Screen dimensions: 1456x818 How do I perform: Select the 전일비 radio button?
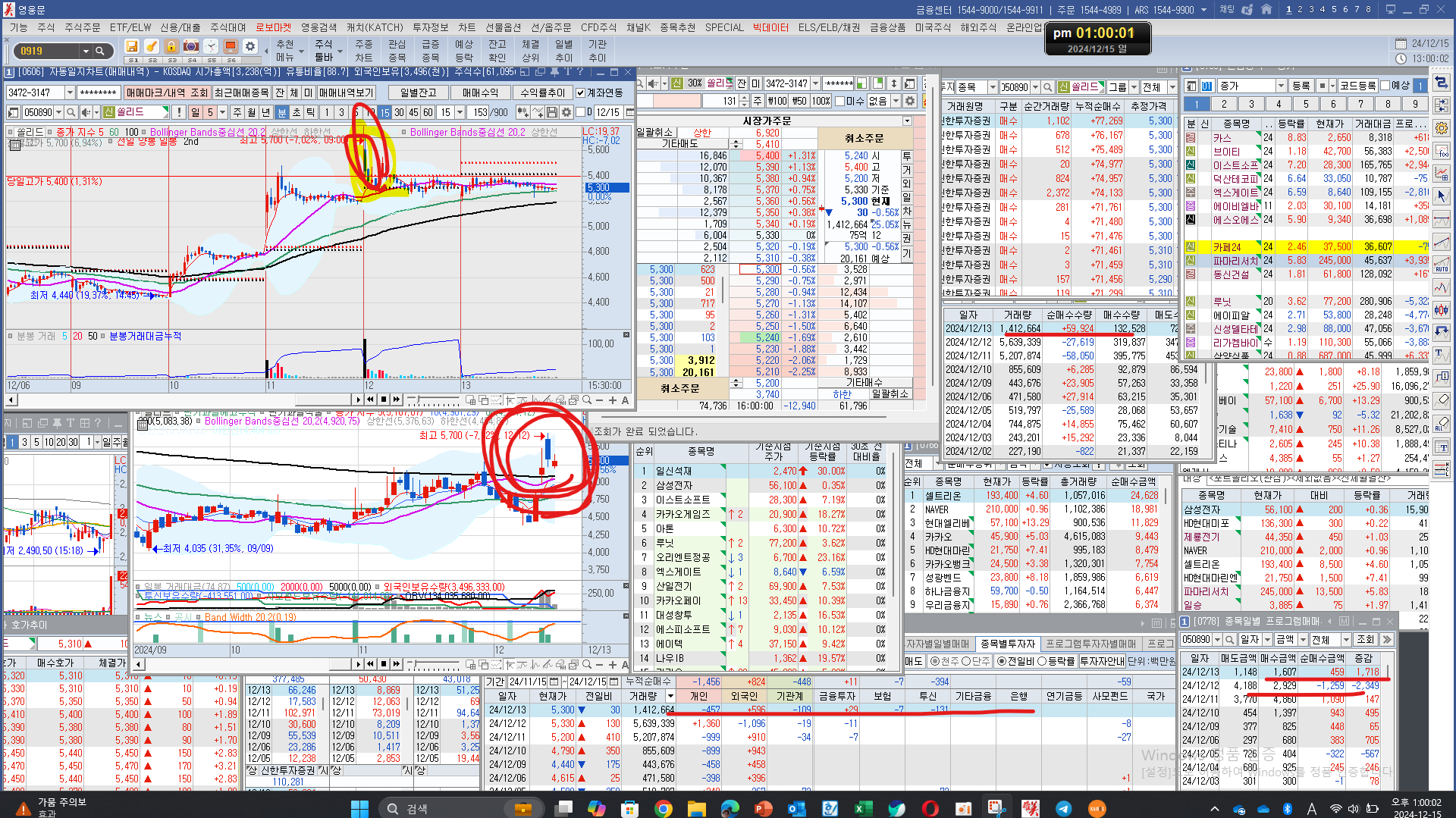1002,661
